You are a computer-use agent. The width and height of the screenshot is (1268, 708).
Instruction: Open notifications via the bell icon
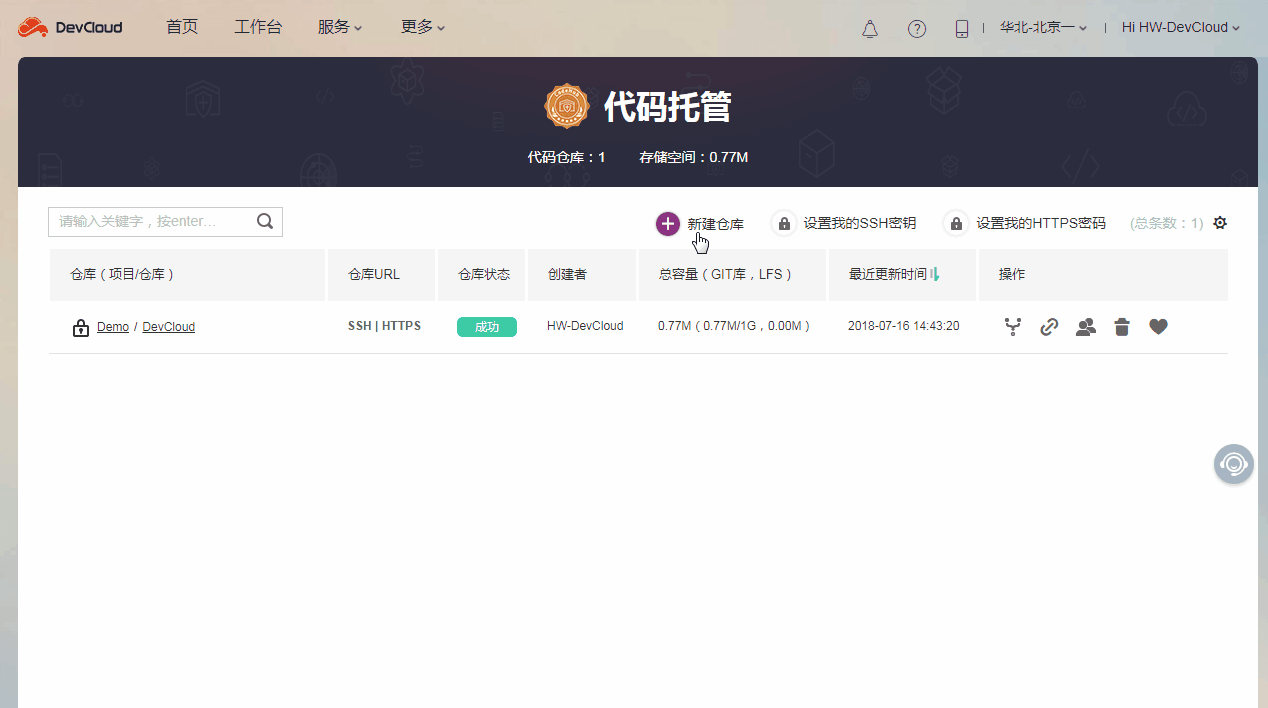pos(869,28)
